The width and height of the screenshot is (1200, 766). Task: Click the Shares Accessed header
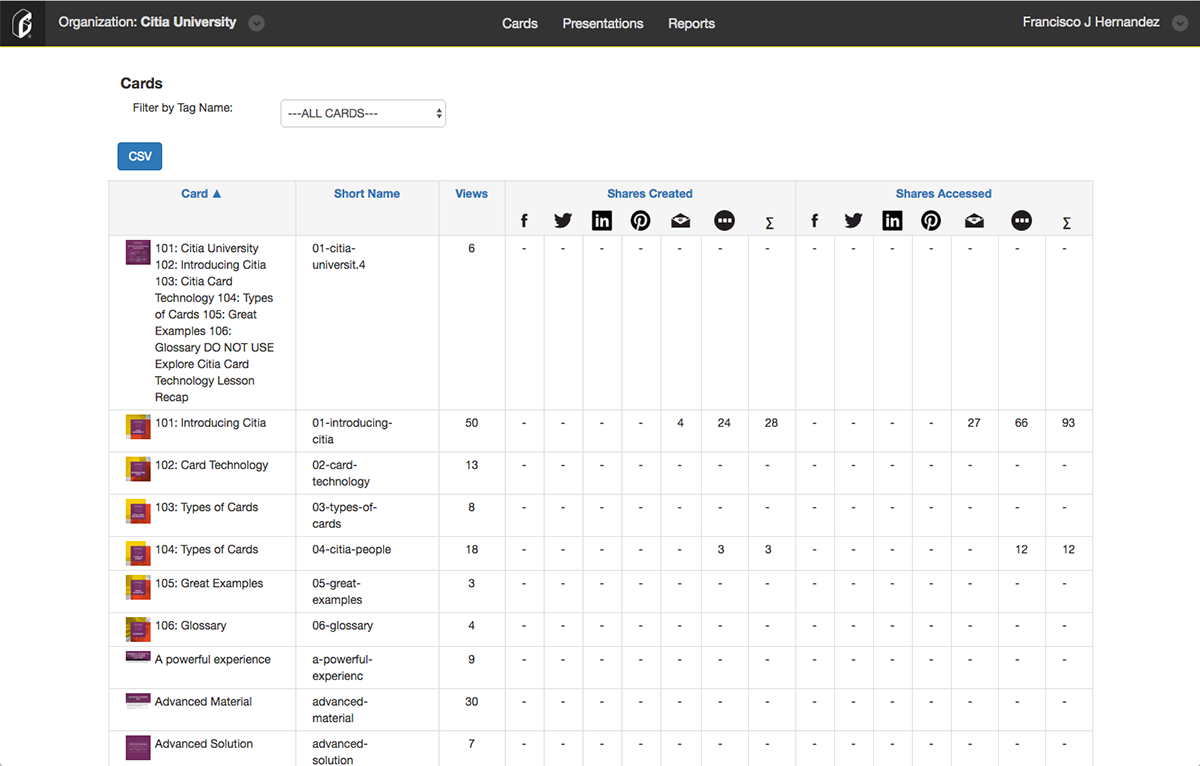[x=944, y=194]
